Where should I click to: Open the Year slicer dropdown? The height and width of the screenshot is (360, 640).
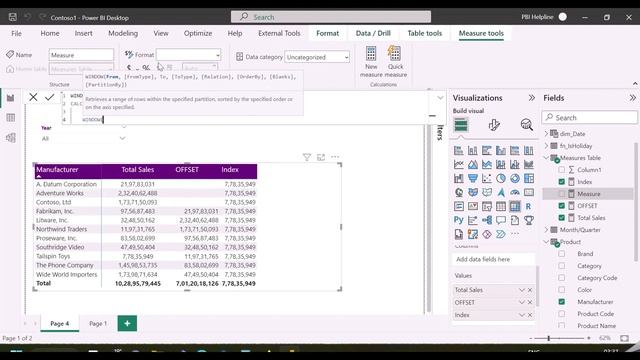(122, 138)
